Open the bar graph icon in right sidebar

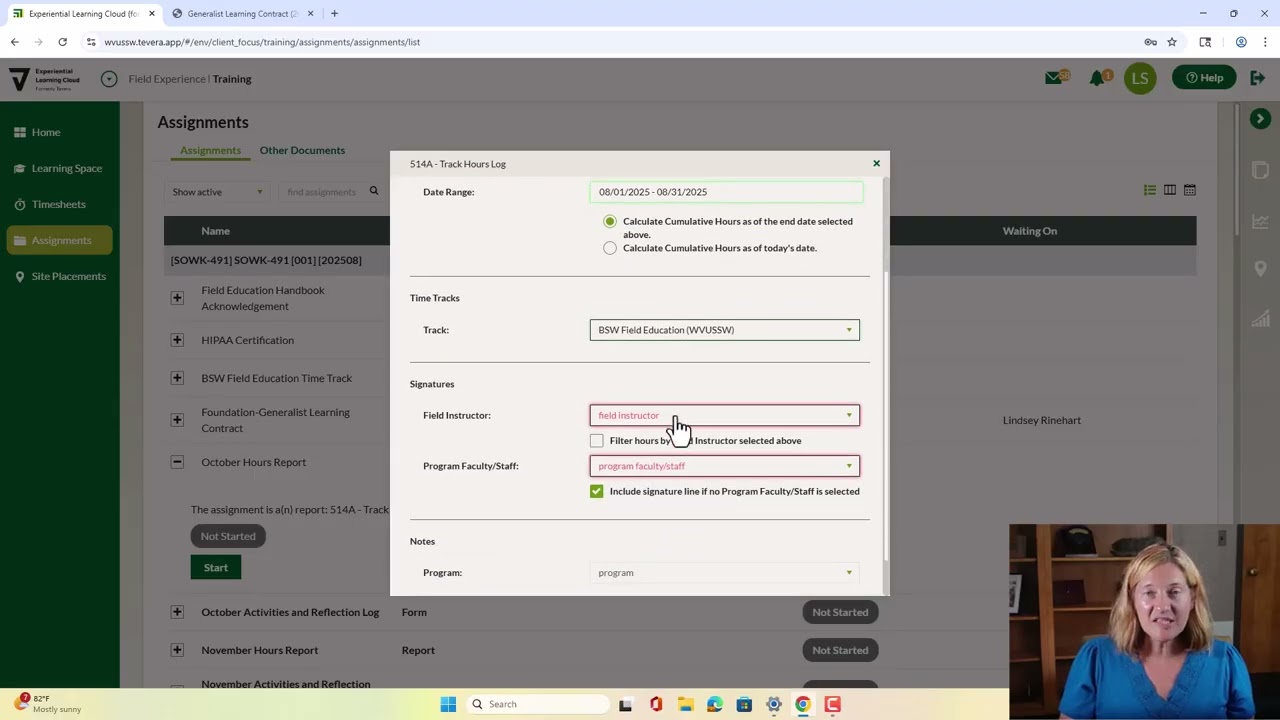click(1260, 318)
